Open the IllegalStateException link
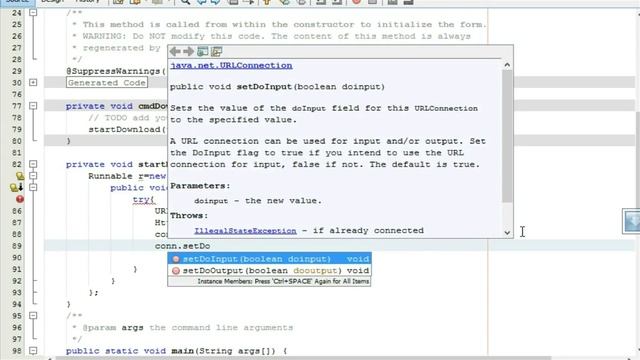Viewport: 640px width, 360px height. [x=245, y=231]
